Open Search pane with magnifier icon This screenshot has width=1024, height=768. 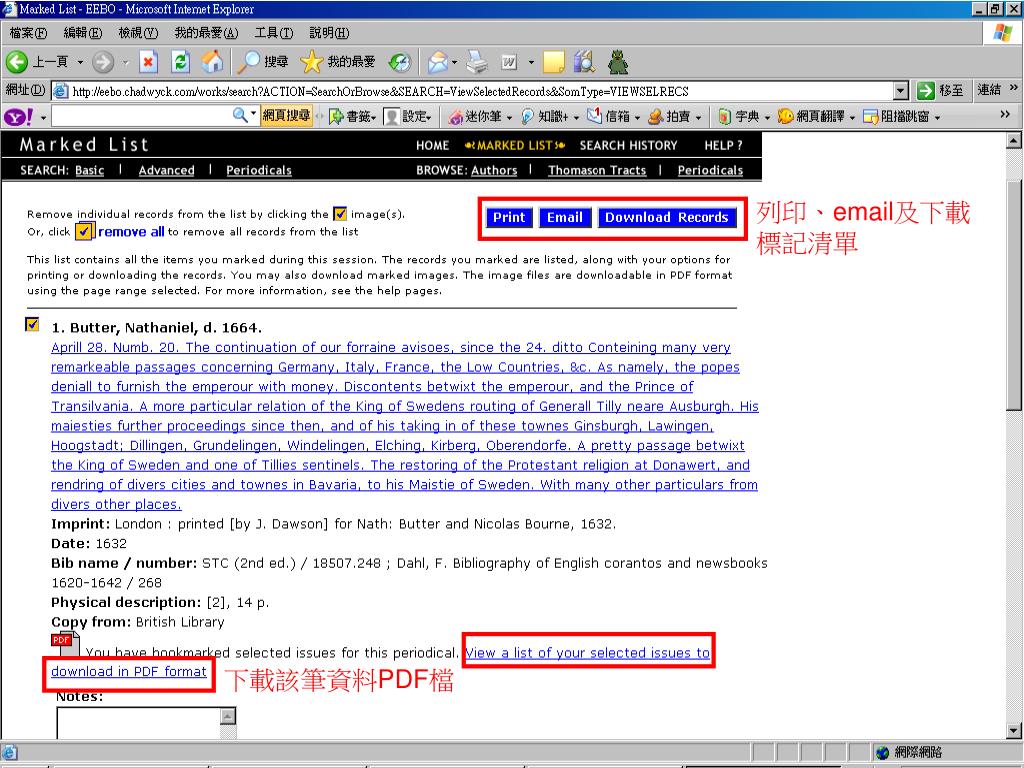pos(248,62)
